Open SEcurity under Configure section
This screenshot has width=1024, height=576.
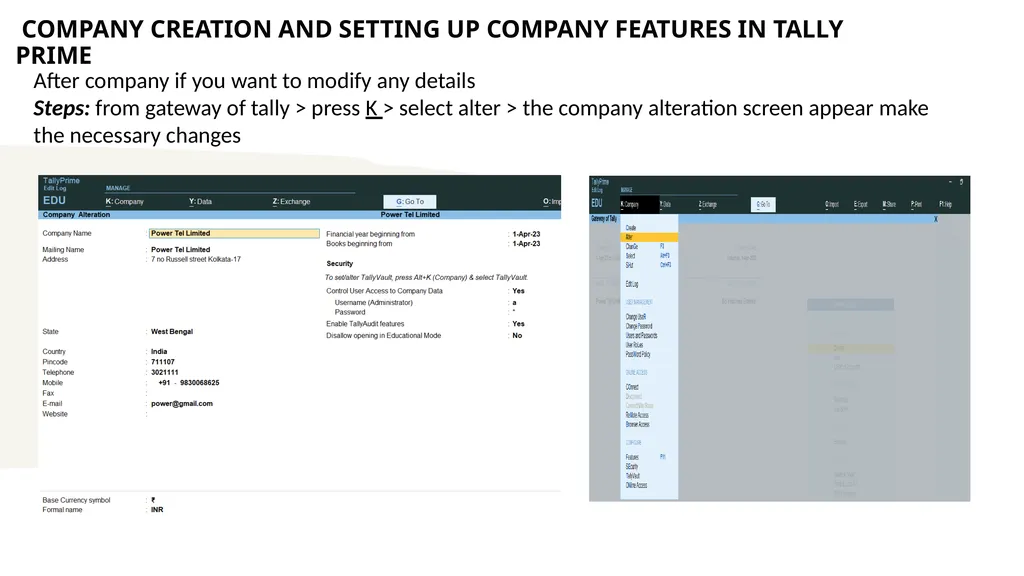632,467
